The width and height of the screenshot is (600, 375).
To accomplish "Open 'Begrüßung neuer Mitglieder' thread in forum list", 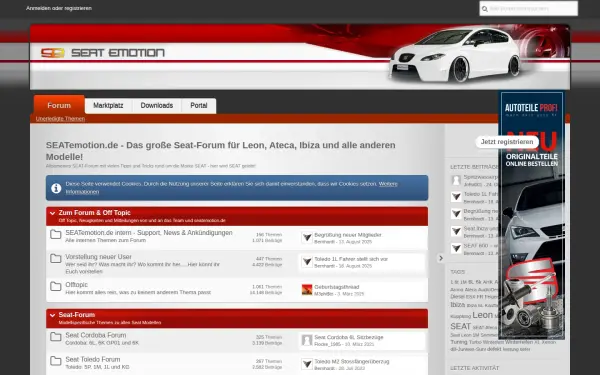I will (x=348, y=235).
